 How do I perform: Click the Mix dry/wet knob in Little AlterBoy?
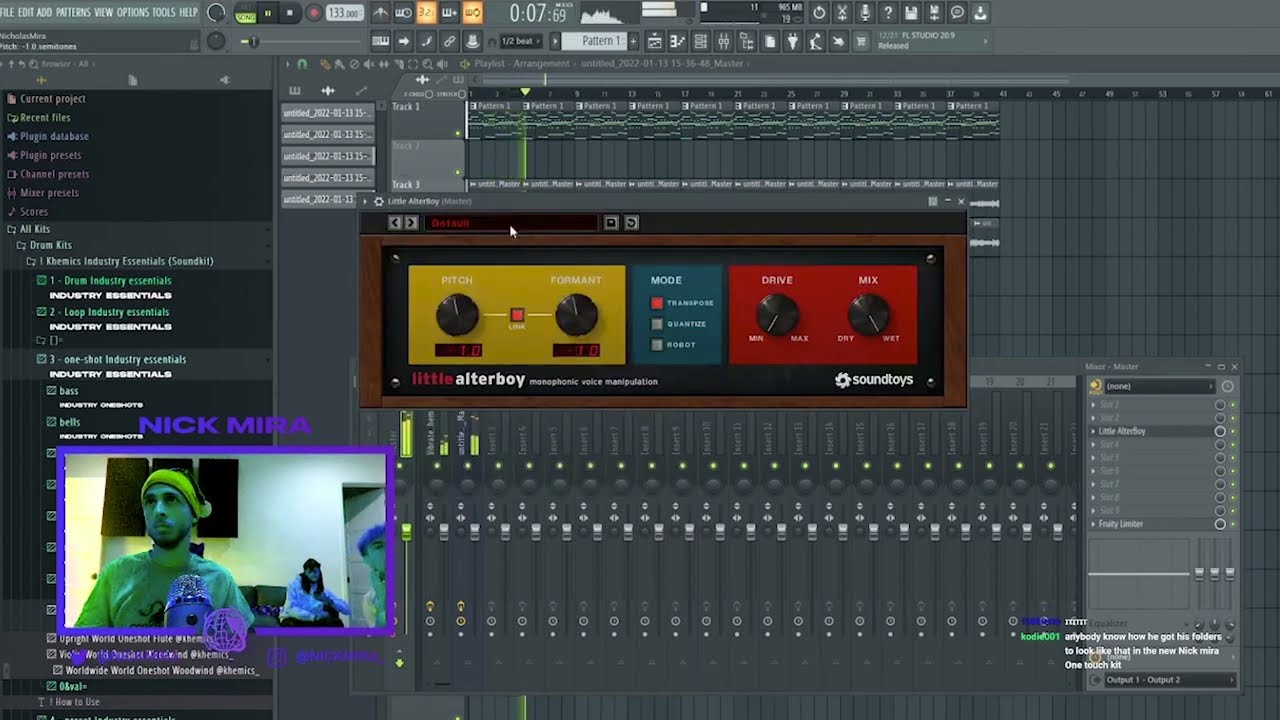coord(868,316)
